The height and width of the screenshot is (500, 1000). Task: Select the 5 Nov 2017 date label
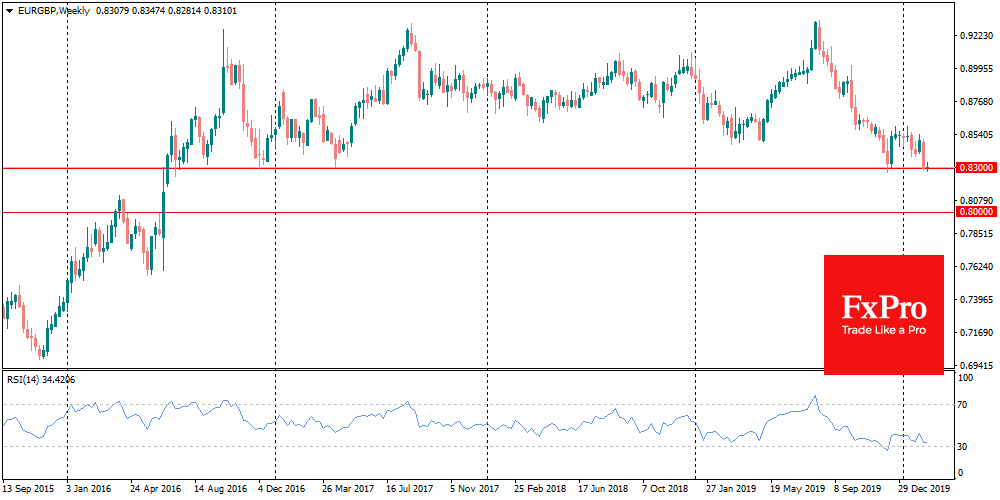coord(475,489)
